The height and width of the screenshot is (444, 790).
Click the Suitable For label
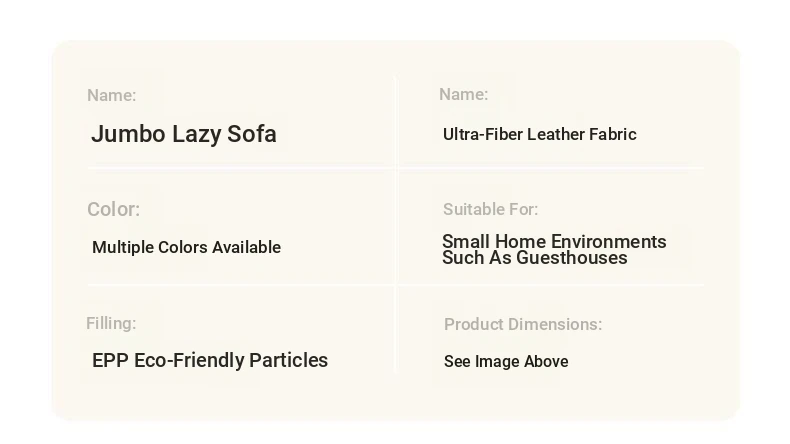[x=490, y=210]
